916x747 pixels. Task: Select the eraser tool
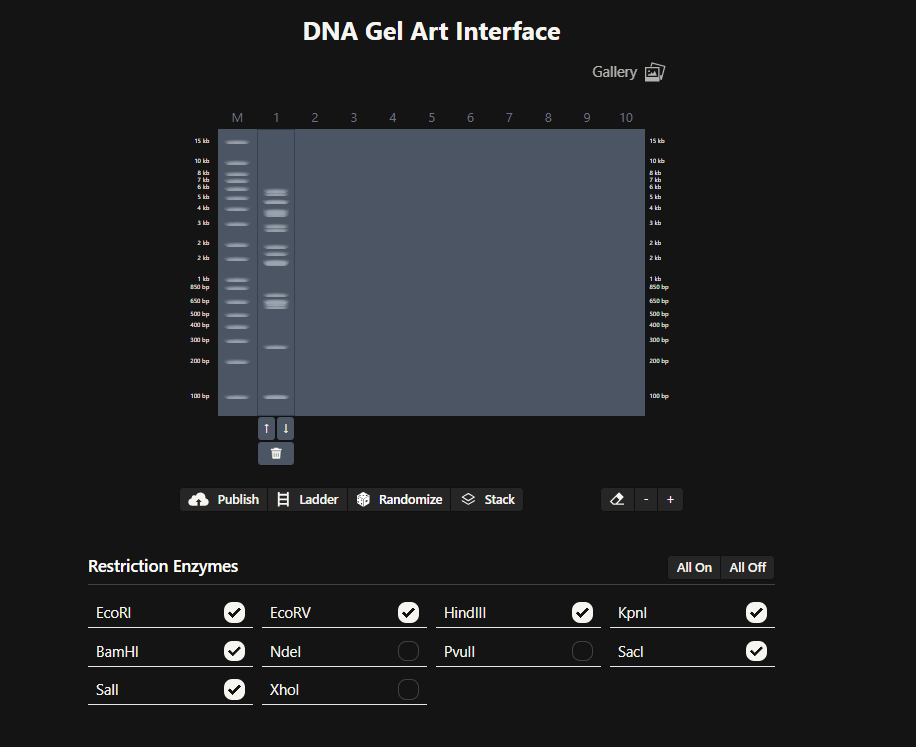(617, 499)
